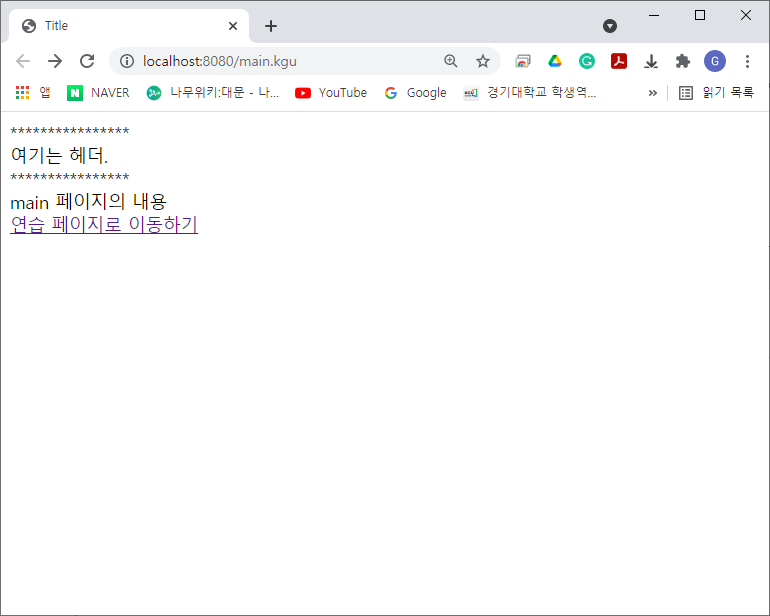Open Google Drive extension

pos(555,61)
